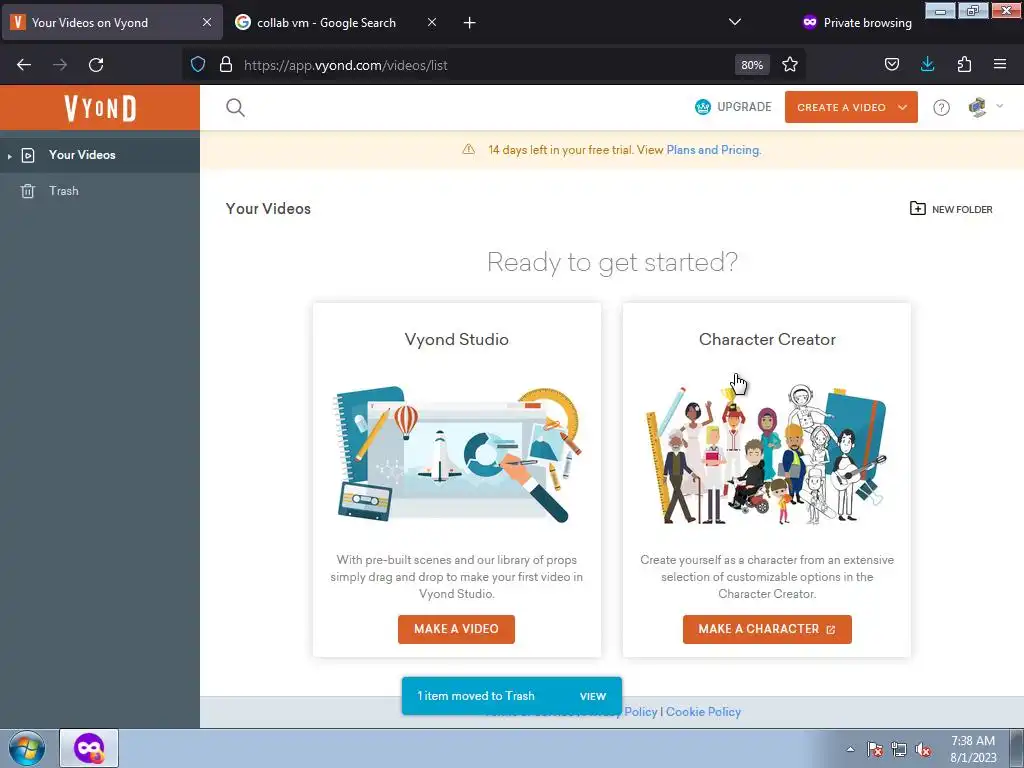Close the collab vm Google Search tab

pos(432,22)
